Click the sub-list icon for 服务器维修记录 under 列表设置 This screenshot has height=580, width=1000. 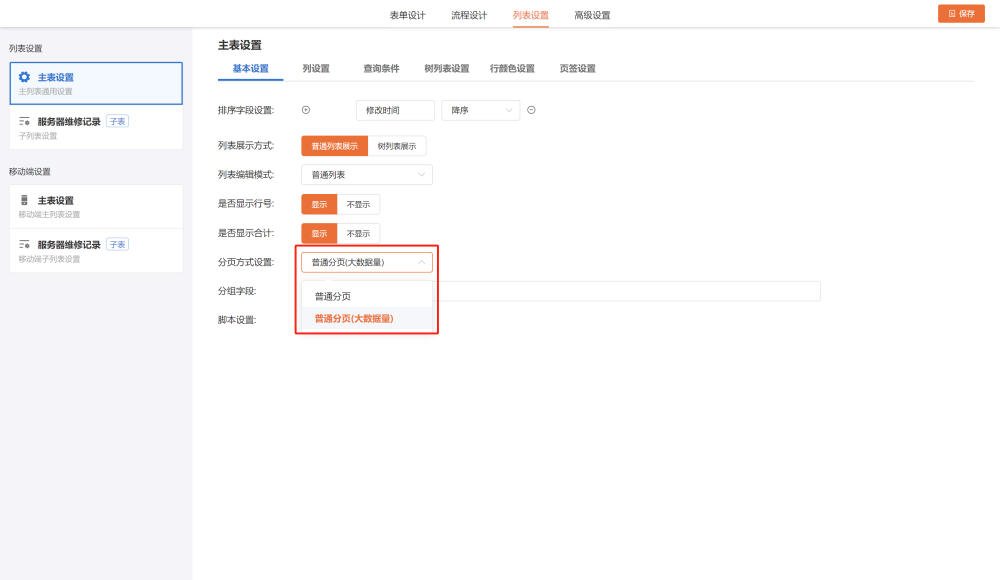click(25, 121)
